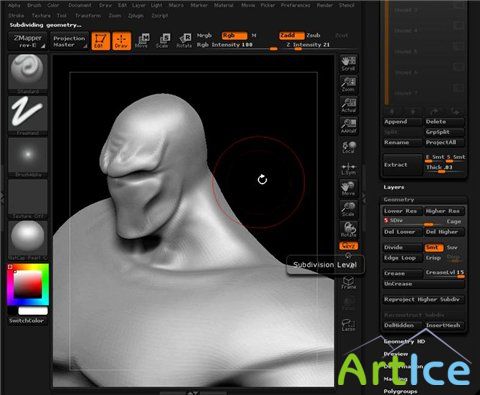Open Projection Master button
Viewport: 480px width, 395px height.
[x=69, y=41]
